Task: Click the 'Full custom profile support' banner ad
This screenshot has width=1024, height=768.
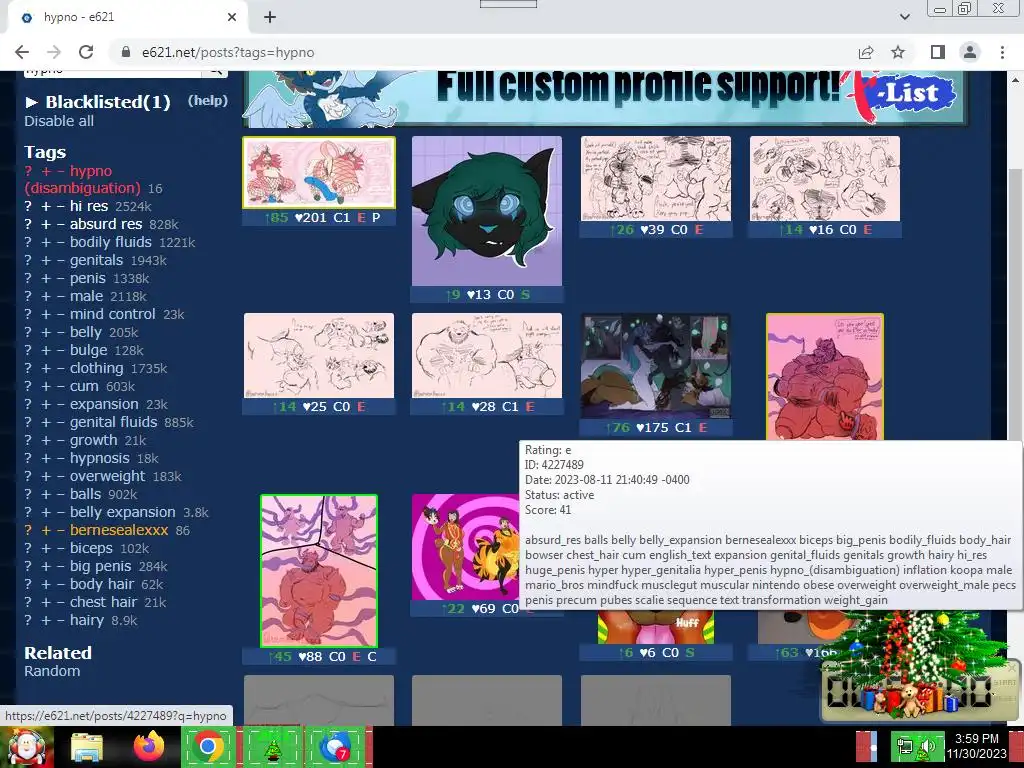Action: (x=604, y=98)
